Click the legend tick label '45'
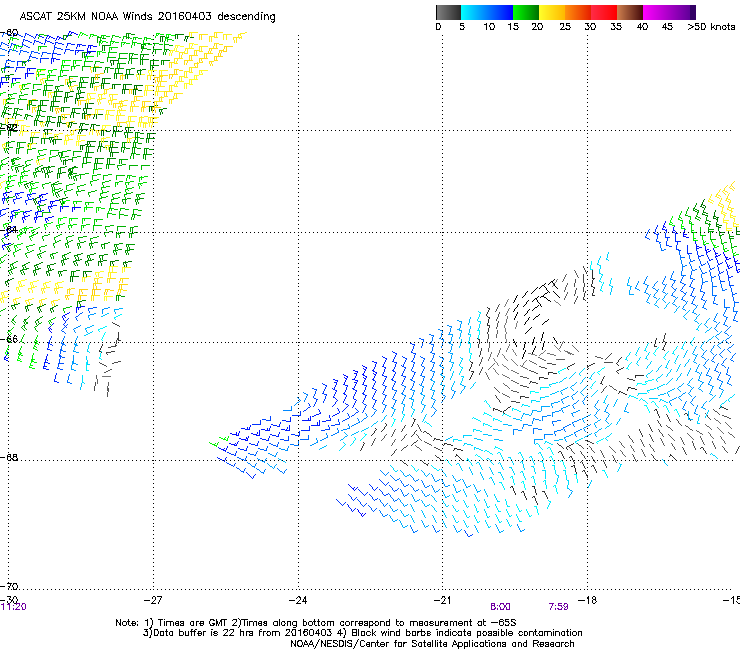The width and height of the screenshot is (740, 650). point(667,27)
